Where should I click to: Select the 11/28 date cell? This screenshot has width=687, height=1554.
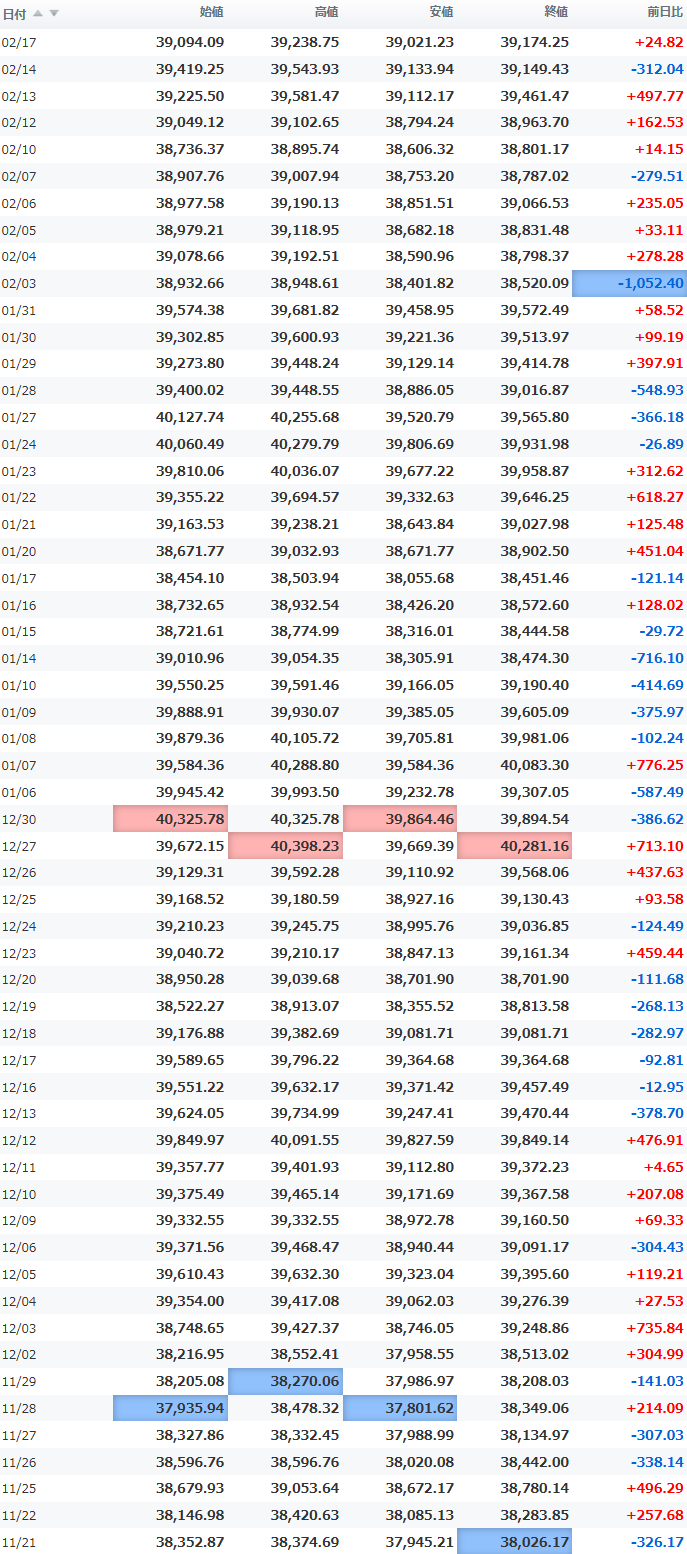click(x=18, y=1408)
